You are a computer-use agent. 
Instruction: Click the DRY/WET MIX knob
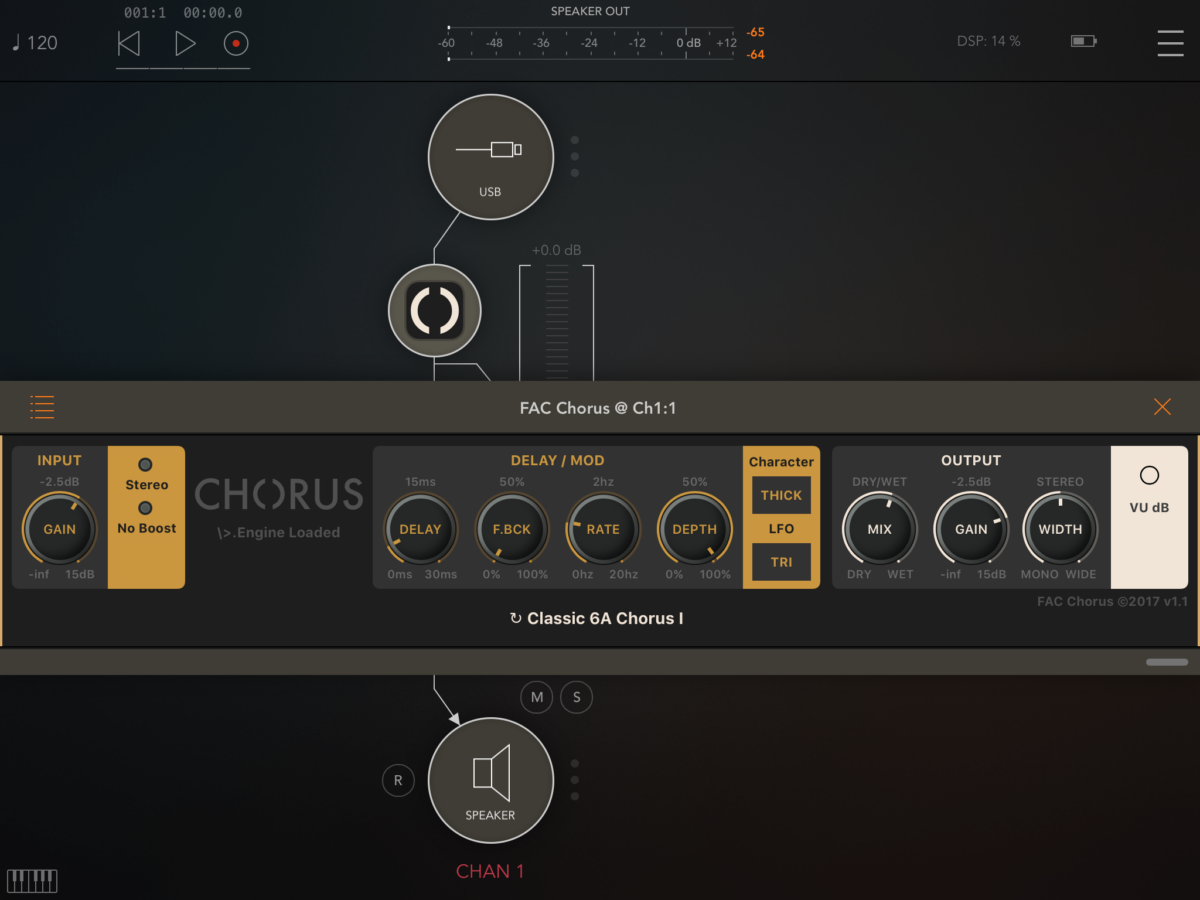click(879, 529)
